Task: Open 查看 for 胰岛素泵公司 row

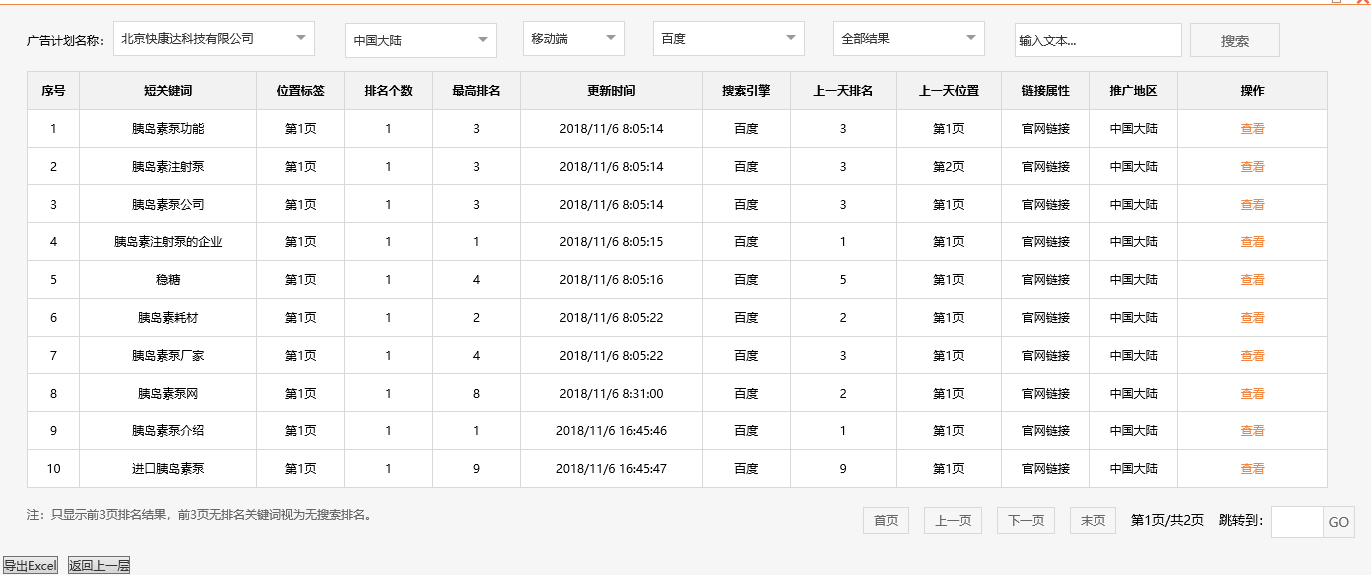Action: point(1252,204)
